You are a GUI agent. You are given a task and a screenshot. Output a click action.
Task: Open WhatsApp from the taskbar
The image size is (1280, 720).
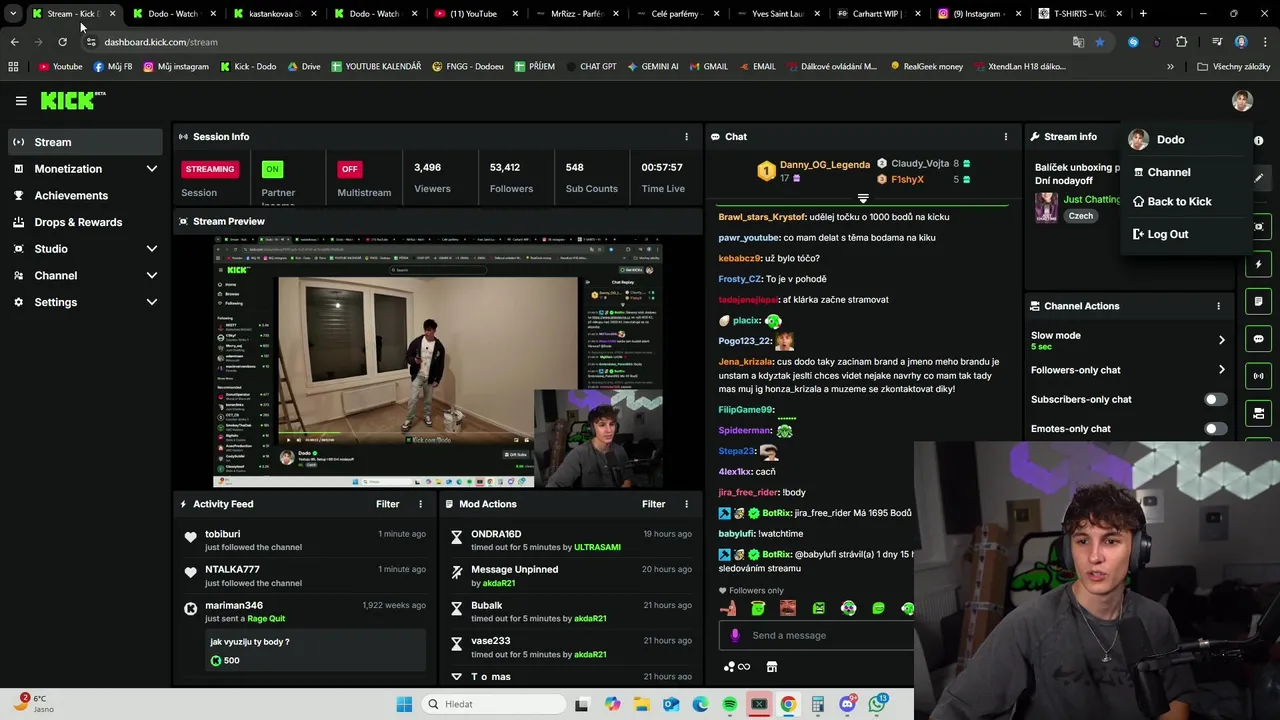point(878,704)
